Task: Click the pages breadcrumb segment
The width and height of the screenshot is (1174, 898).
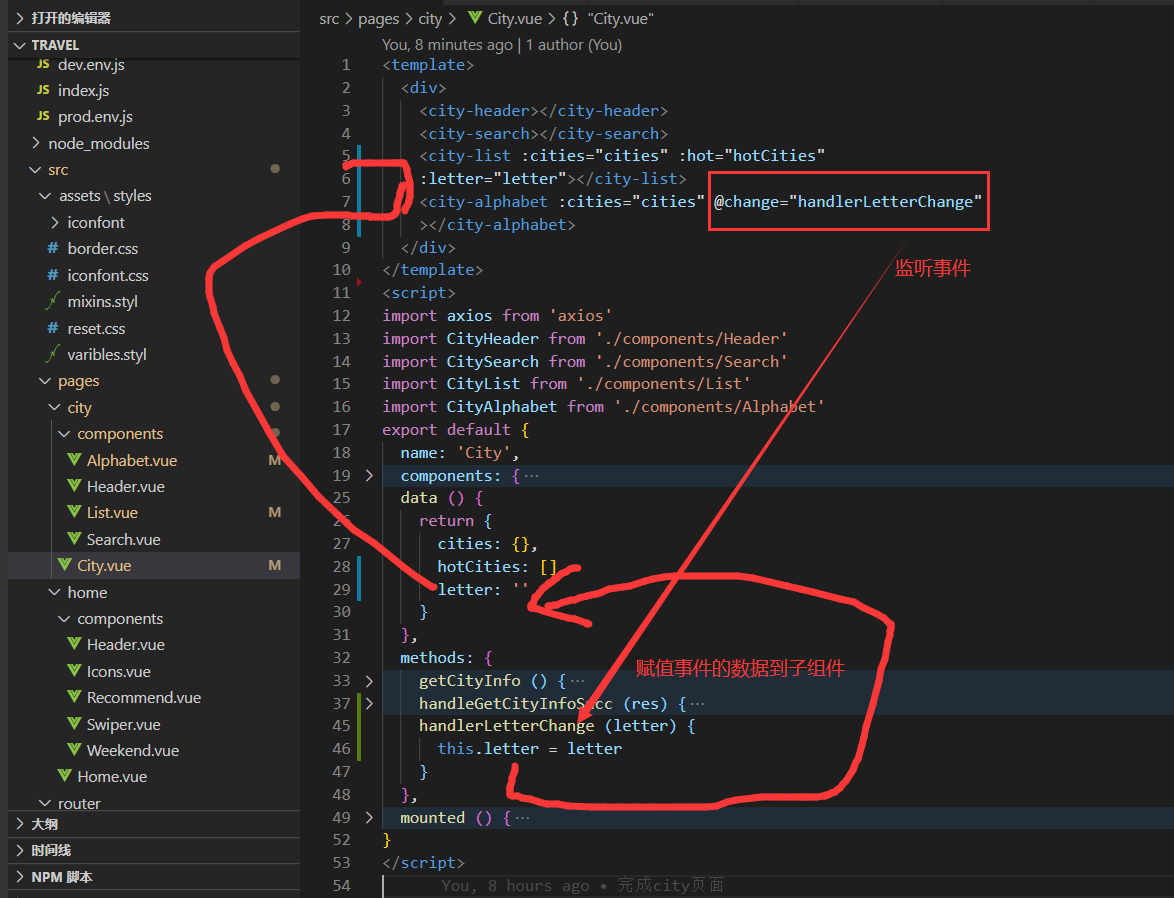Action: click(378, 19)
